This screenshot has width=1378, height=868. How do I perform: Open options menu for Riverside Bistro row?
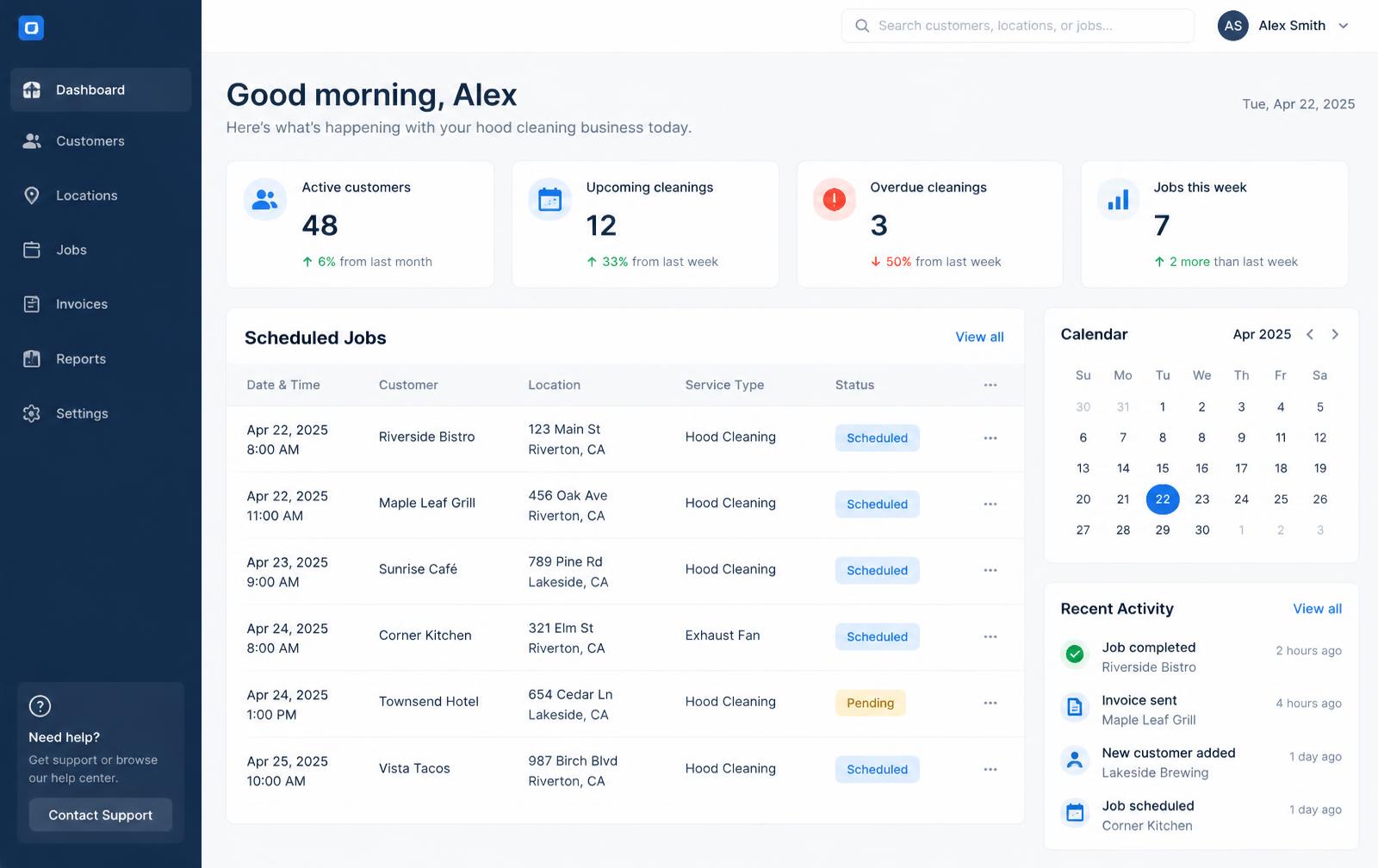click(990, 438)
